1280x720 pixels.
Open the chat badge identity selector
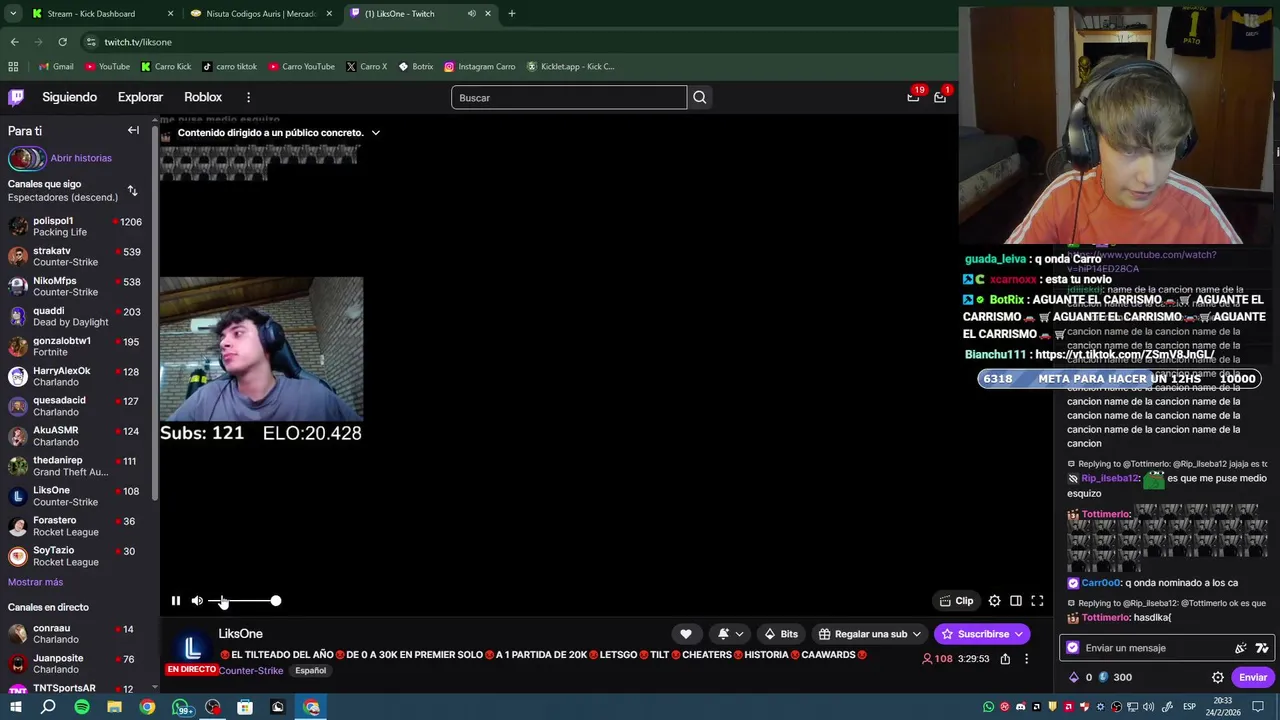[x=1073, y=648]
